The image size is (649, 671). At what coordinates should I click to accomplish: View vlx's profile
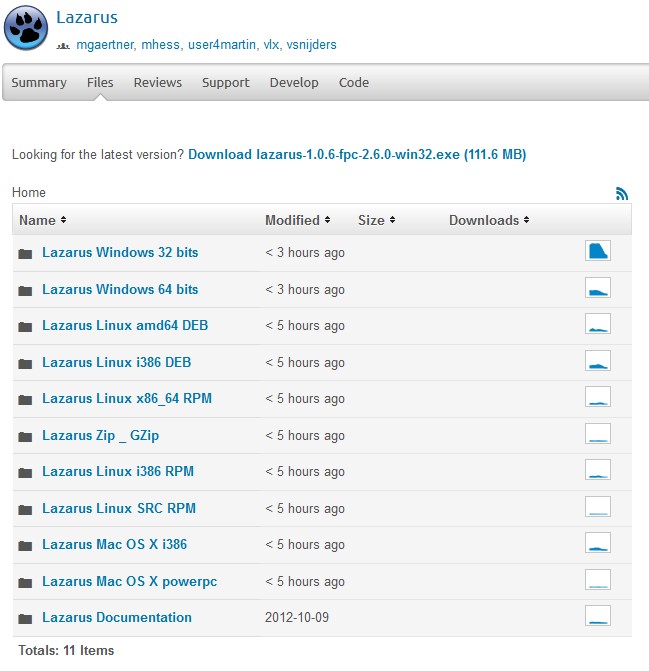click(271, 45)
